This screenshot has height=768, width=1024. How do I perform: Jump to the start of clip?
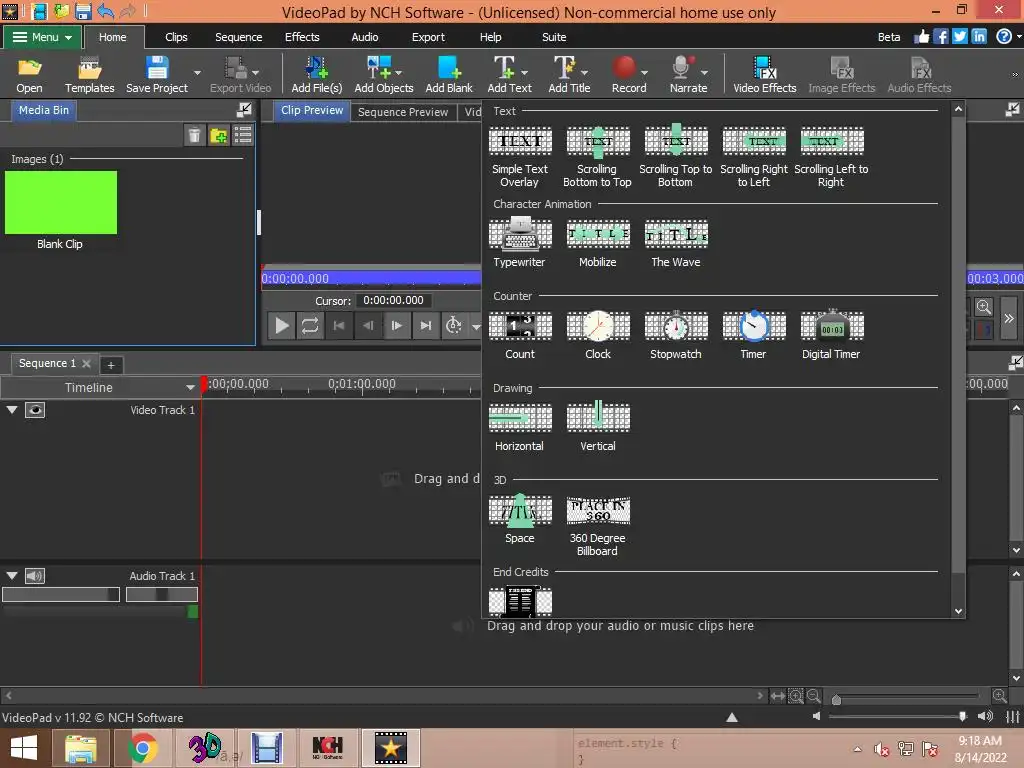(339, 325)
